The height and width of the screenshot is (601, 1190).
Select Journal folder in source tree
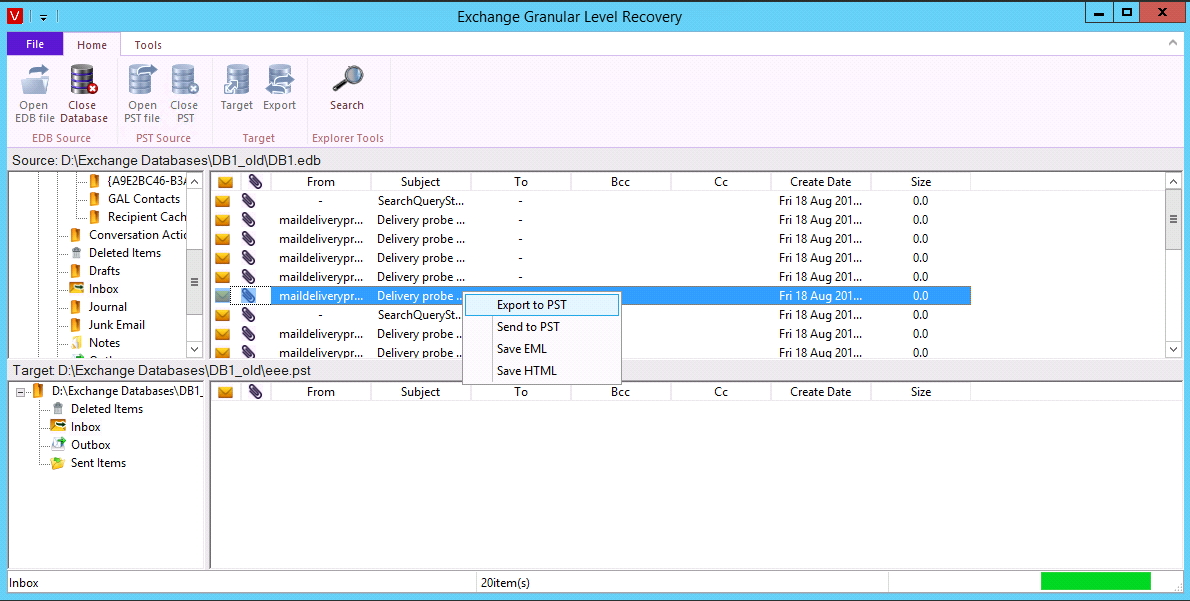pyautogui.click(x=107, y=307)
